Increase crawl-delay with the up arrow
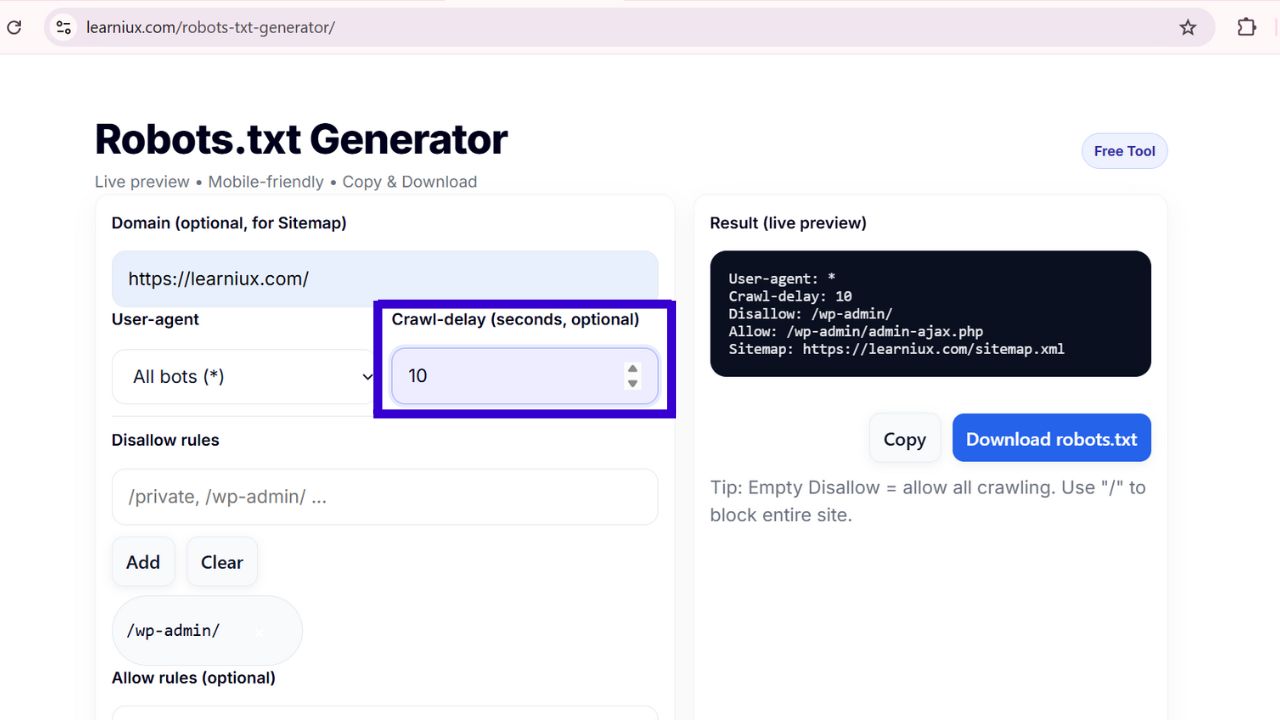The width and height of the screenshot is (1280, 720). (x=632, y=369)
